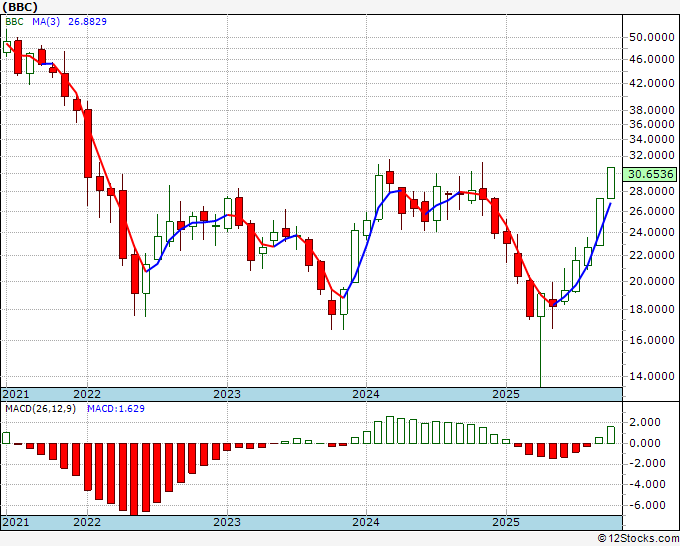Screen dimensions: 680x546
Task: Click the last green MACD histogram bar
Action: pos(611,435)
